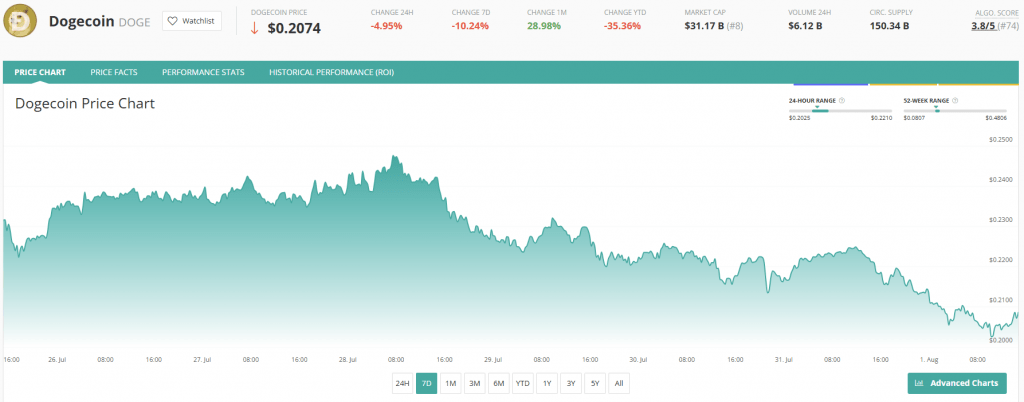Add Dogecoin to Watchlist
Screen dimensions: 1024x402
pos(191,21)
